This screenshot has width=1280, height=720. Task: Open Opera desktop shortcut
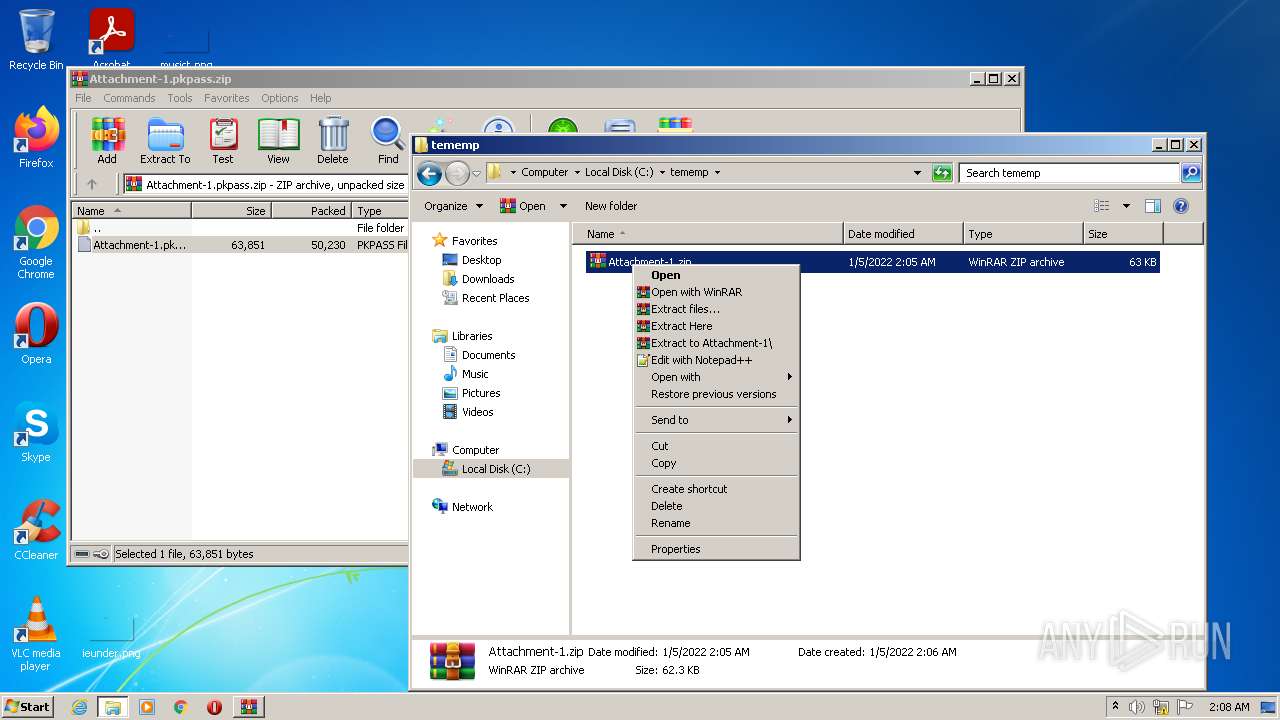[x=36, y=334]
